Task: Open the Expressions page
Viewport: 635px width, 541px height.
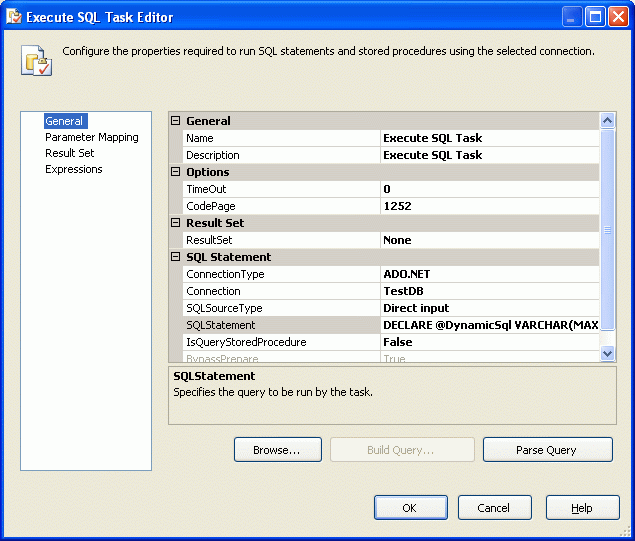Action: coord(74,169)
